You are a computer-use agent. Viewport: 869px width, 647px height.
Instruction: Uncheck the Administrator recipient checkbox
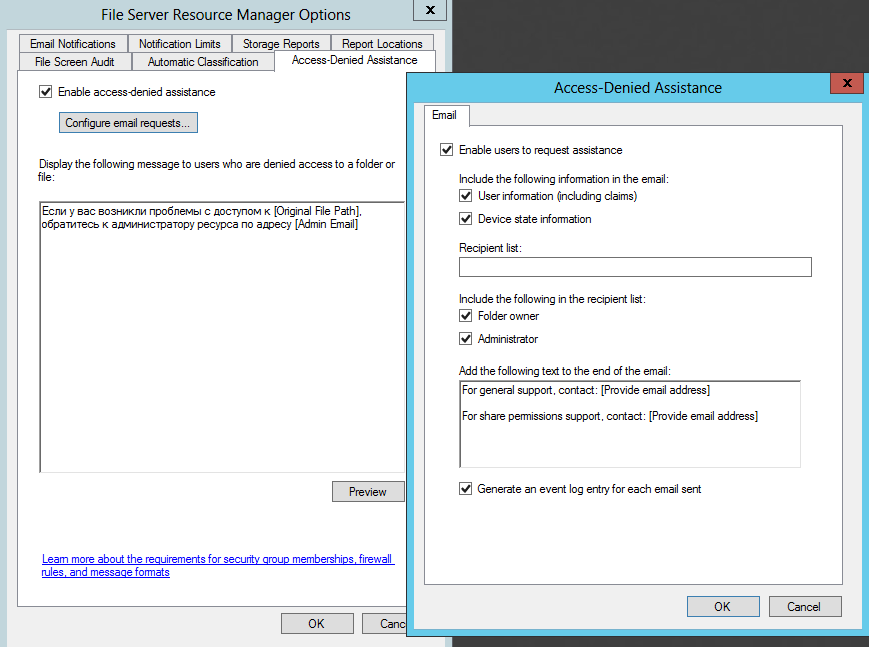pyautogui.click(x=466, y=339)
